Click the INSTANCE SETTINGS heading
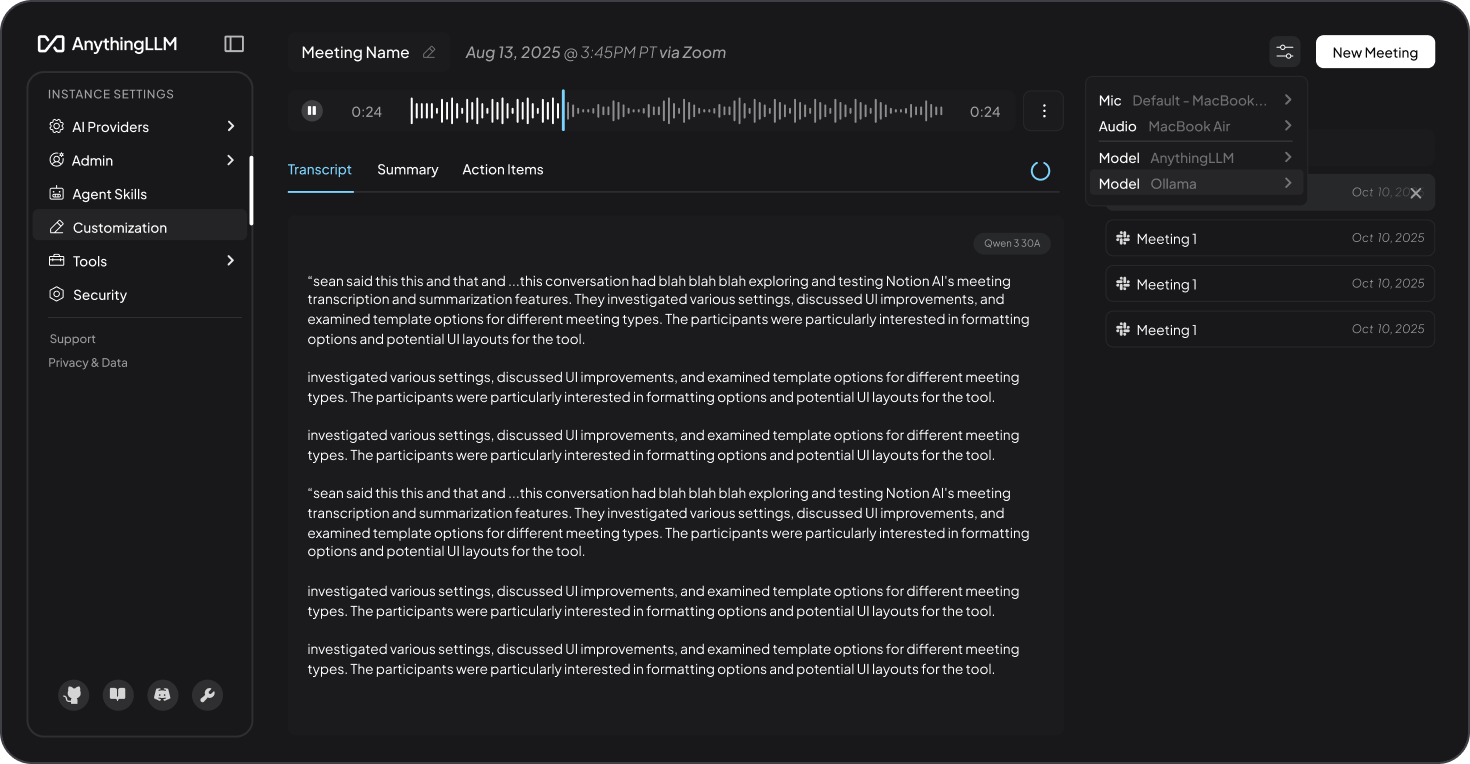This screenshot has width=1470, height=764. [111, 94]
